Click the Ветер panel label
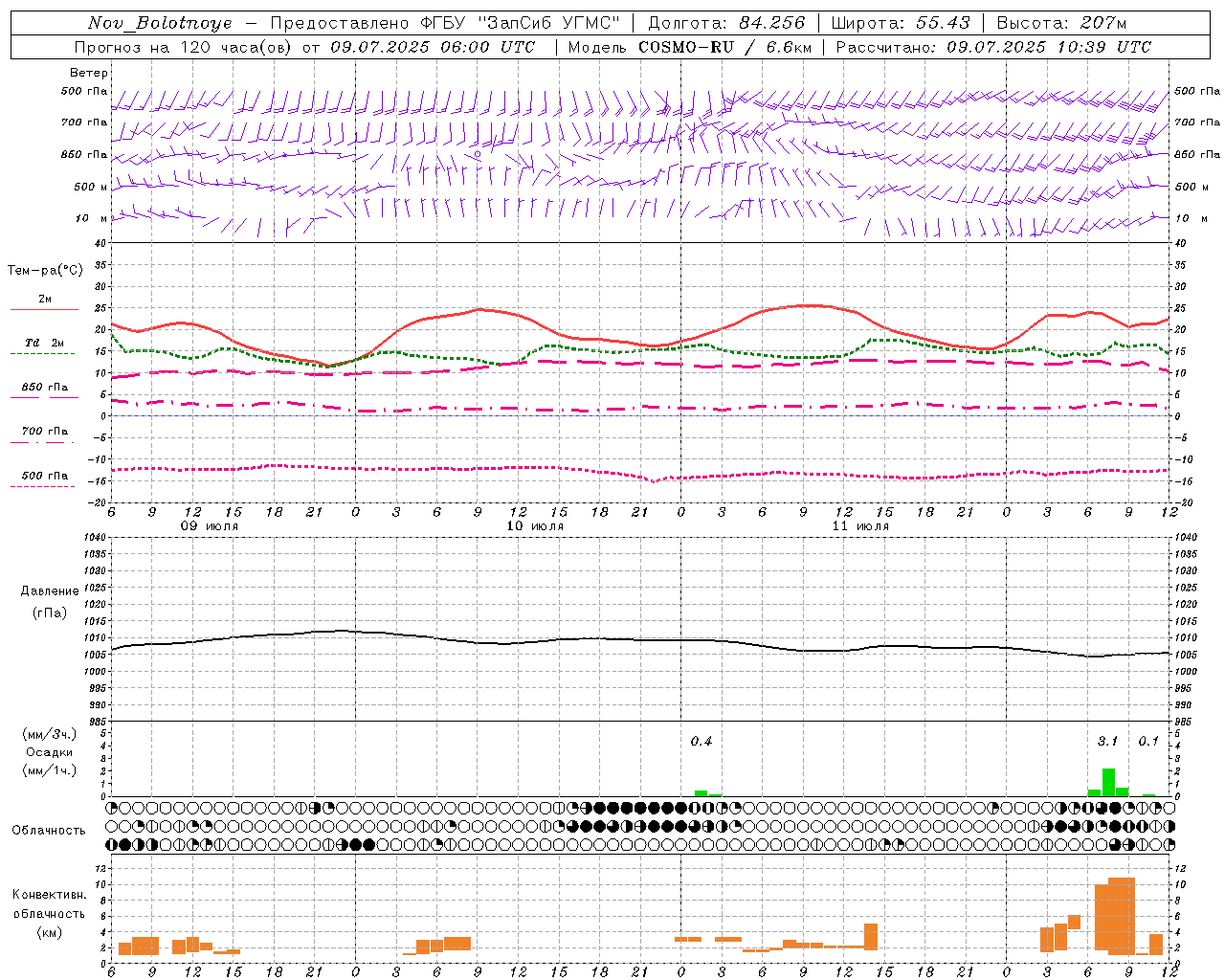Viewport: 1225px width, 980px height. click(x=89, y=73)
